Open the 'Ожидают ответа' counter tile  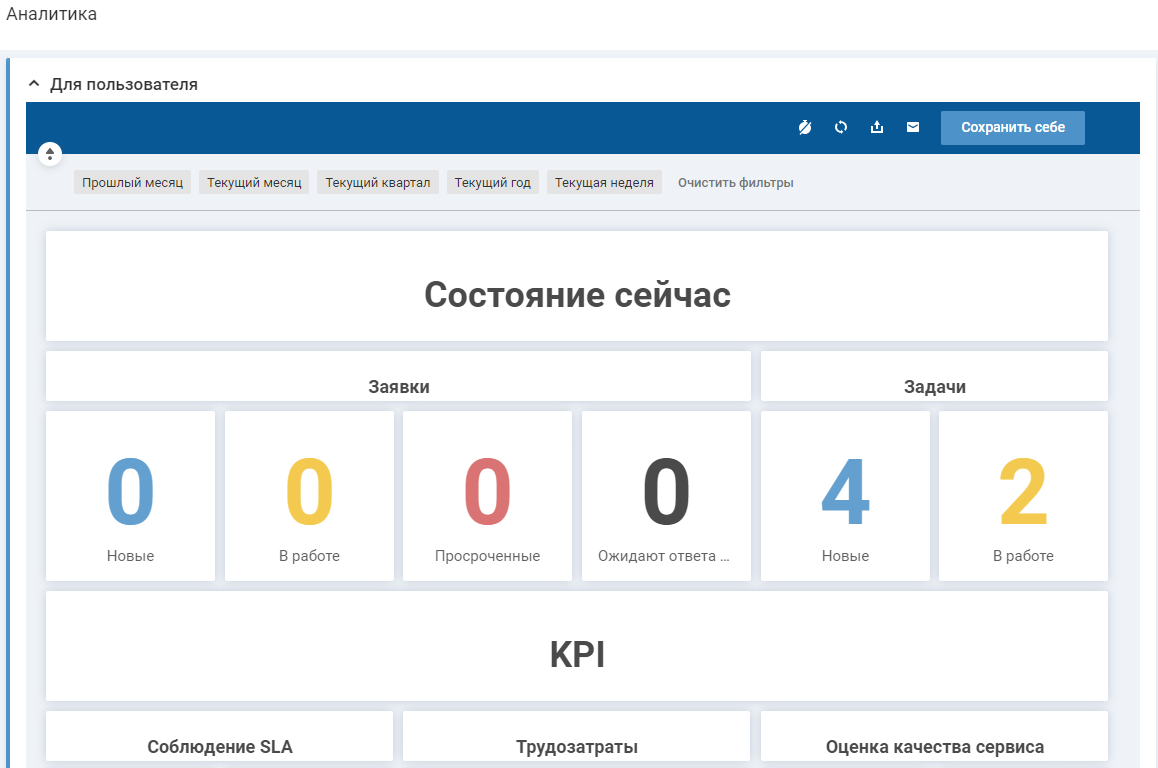[666, 496]
